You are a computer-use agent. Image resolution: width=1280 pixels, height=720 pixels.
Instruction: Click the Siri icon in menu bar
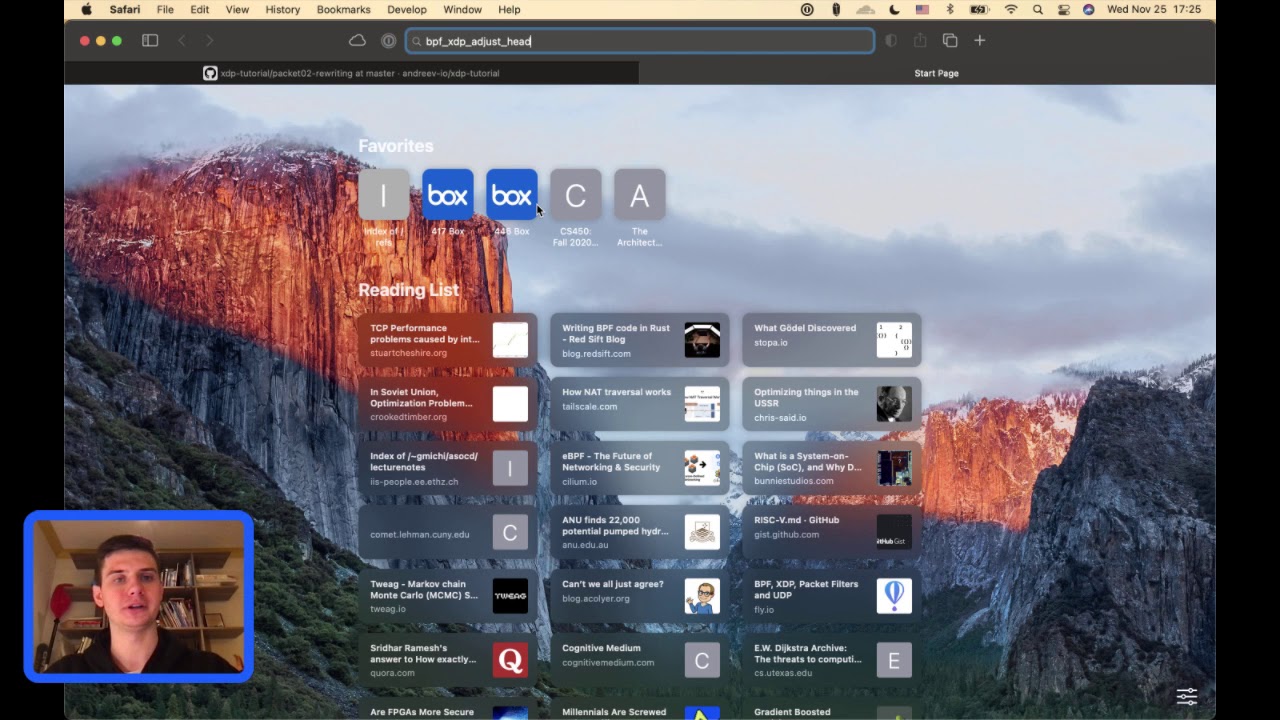click(1088, 9)
